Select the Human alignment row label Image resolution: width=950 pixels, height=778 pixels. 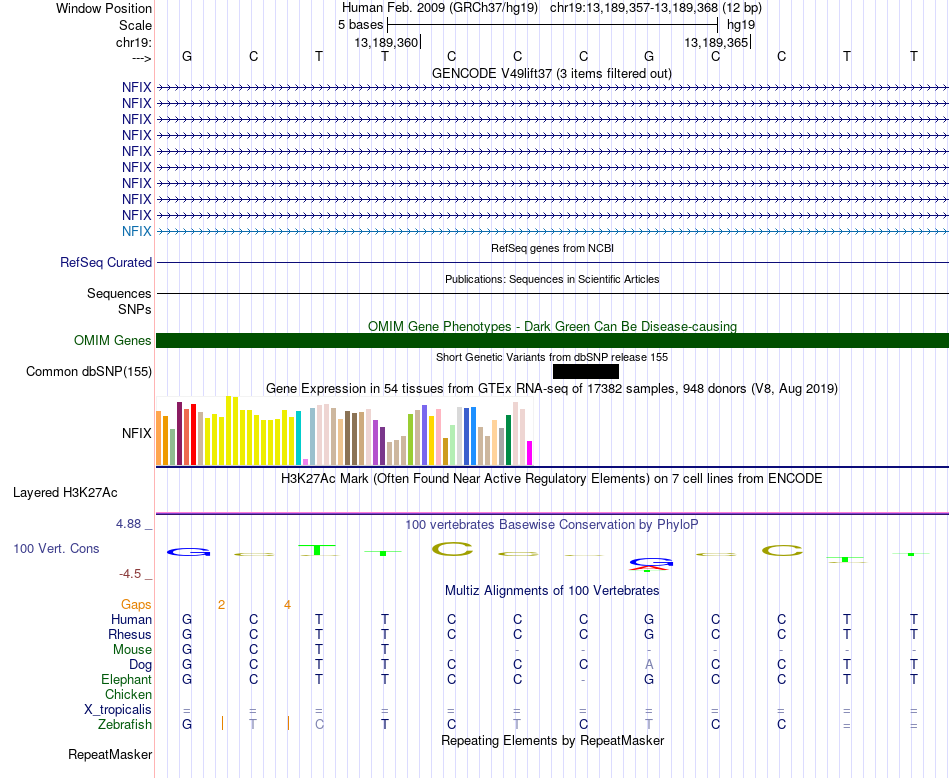[x=131, y=619]
